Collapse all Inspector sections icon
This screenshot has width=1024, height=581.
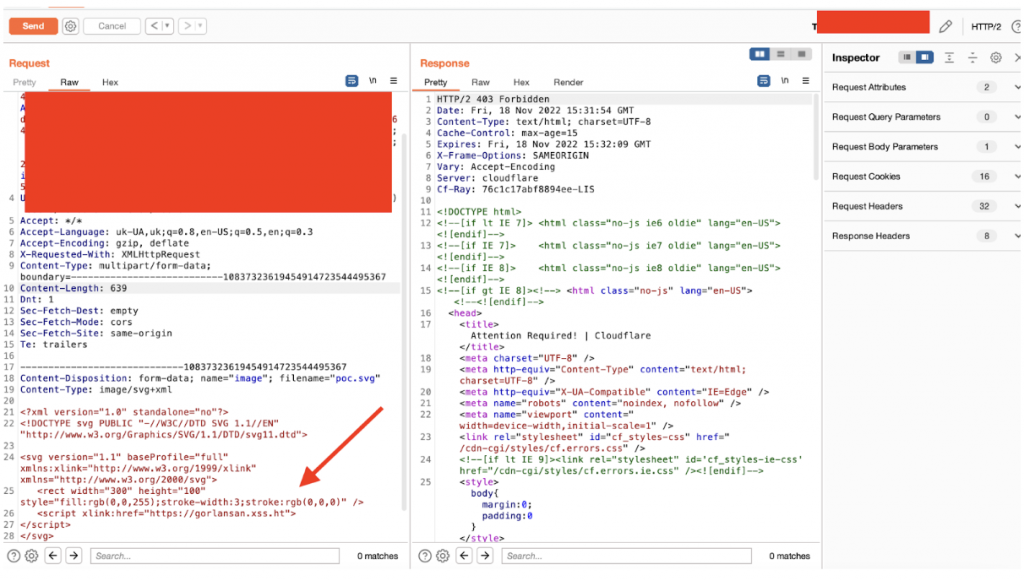pos(972,57)
